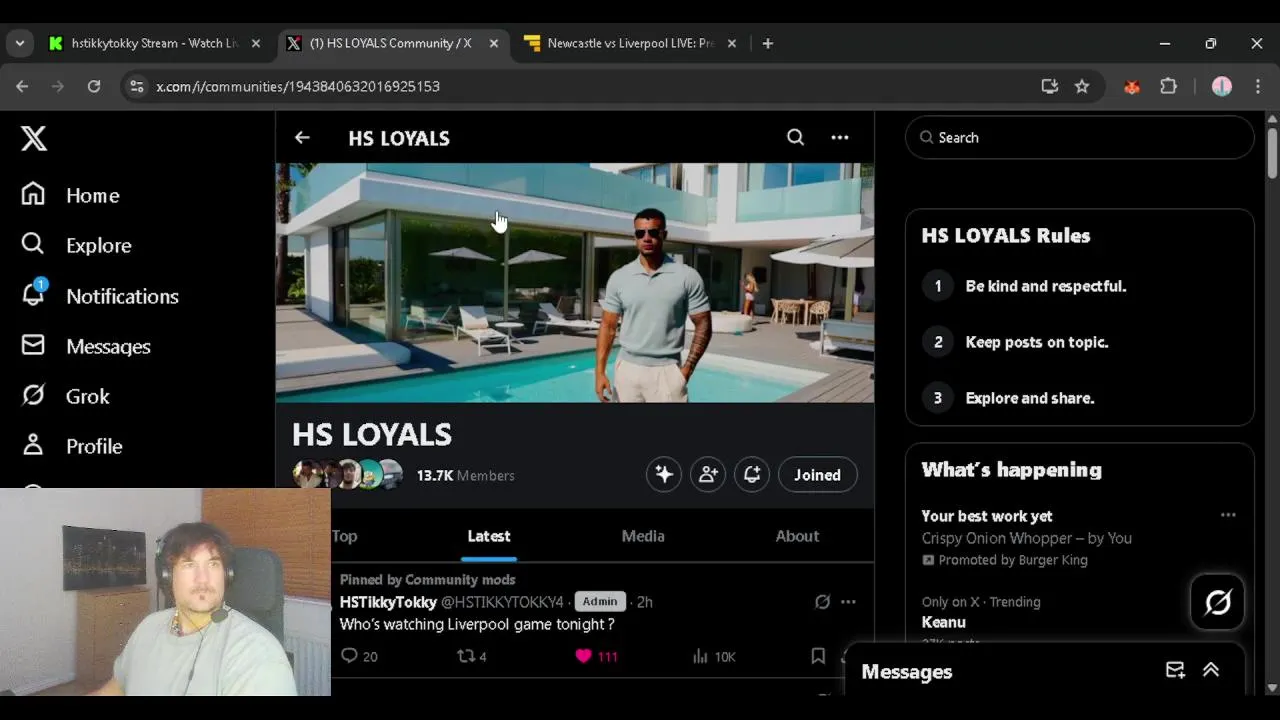Image resolution: width=1280 pixels, height=720 pixels.
Task: Repost the Liverpool game post
Action: 471,656
